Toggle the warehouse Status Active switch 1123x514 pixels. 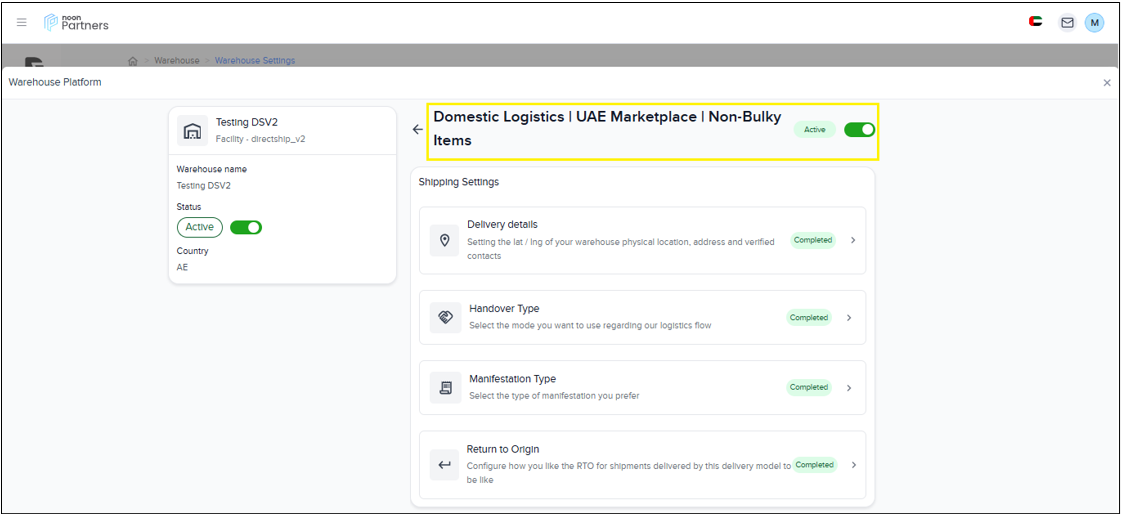(x=246, y=227)
